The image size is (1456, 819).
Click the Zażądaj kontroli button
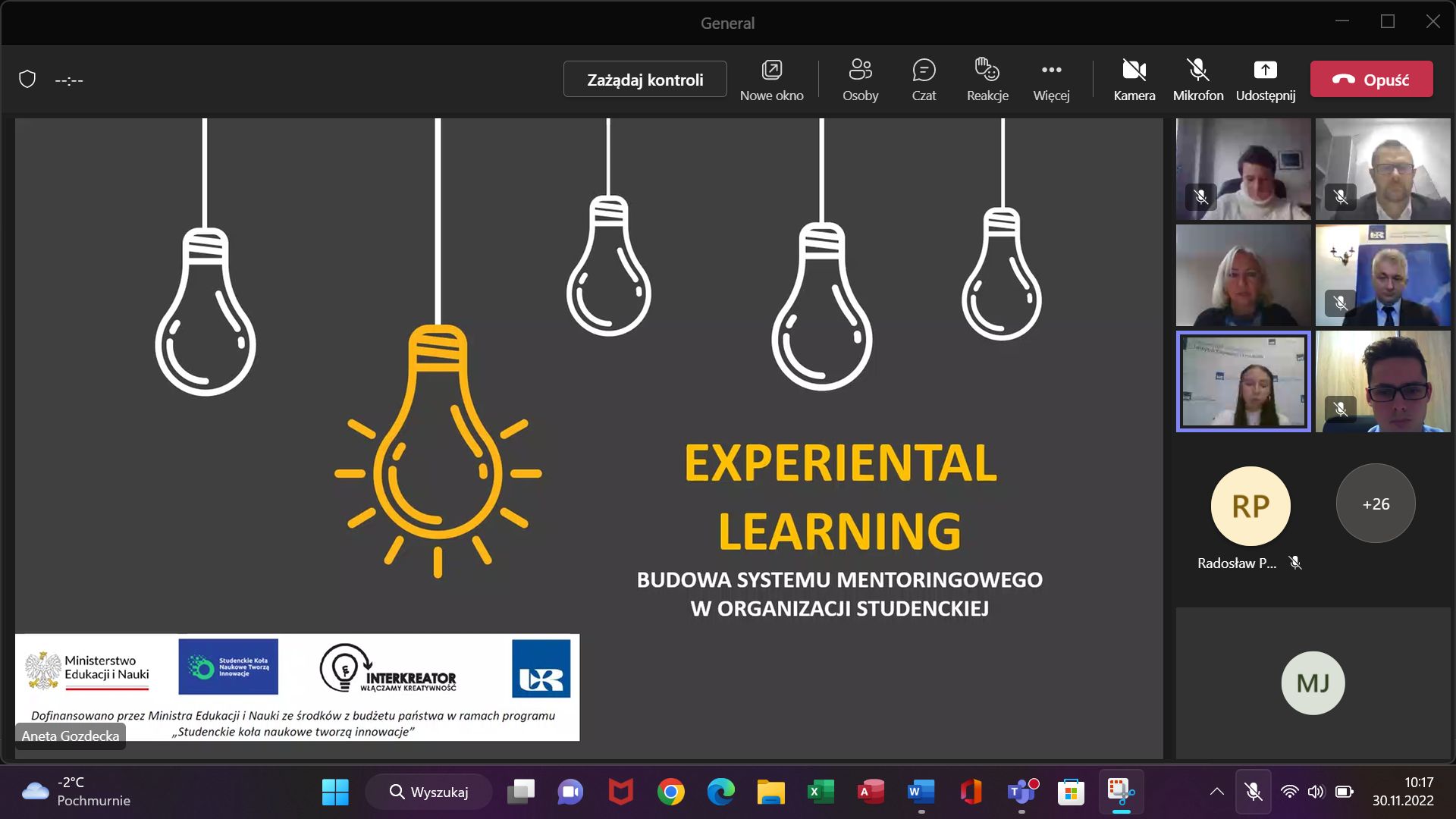pos(645,80)
